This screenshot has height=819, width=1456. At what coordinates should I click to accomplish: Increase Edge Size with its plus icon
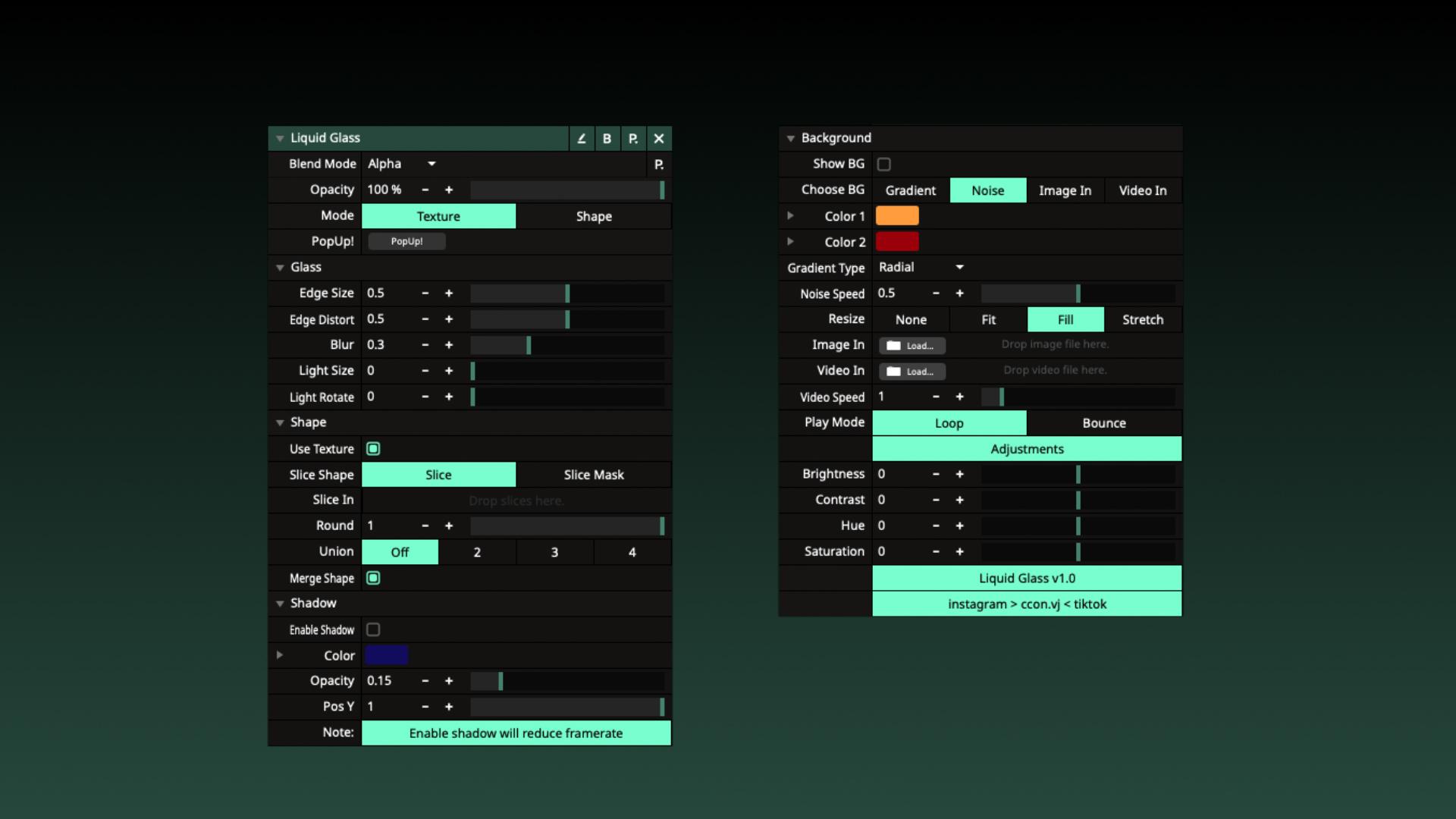(x=449, y=293)
